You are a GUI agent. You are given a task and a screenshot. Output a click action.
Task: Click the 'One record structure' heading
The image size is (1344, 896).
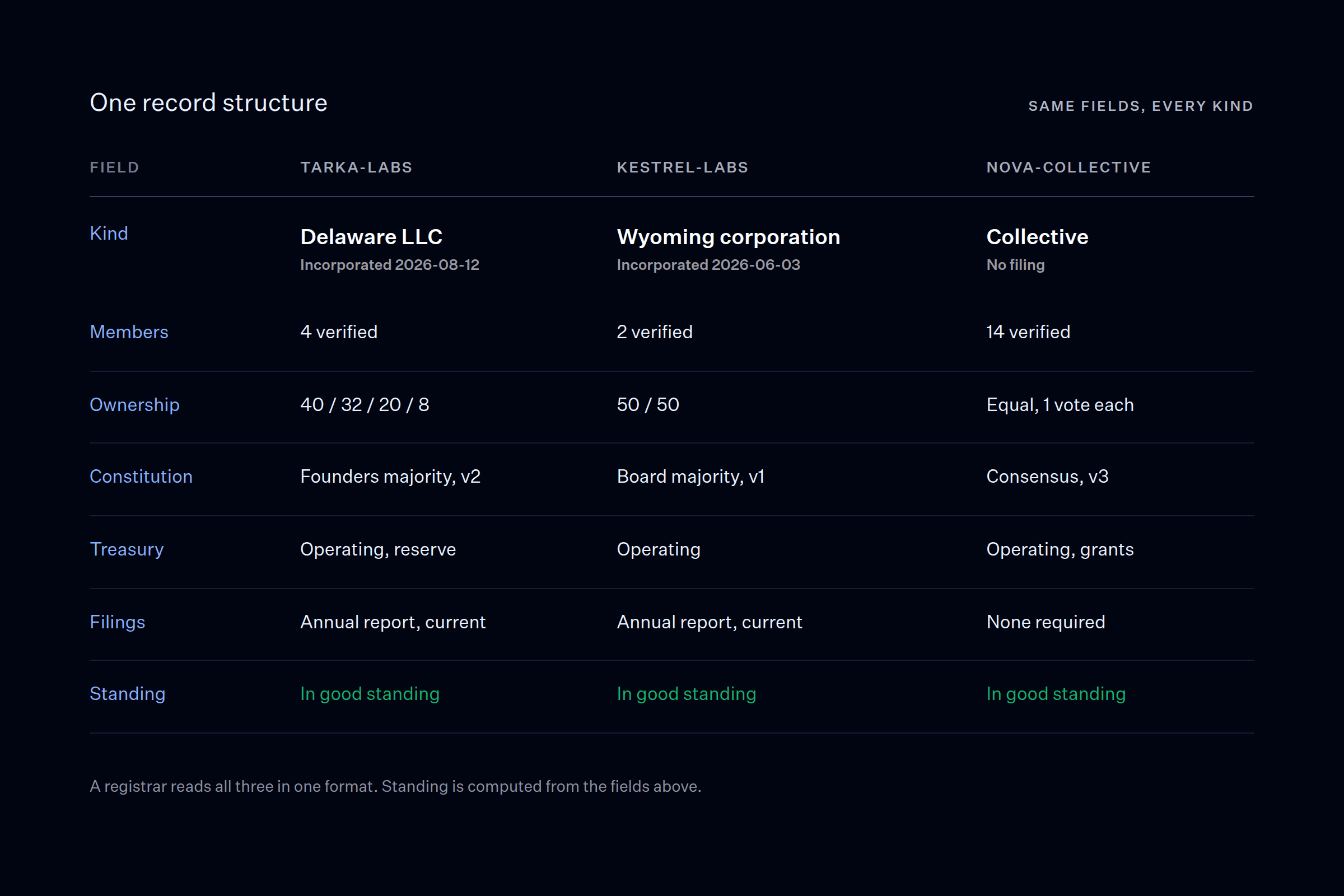[208, 103]
